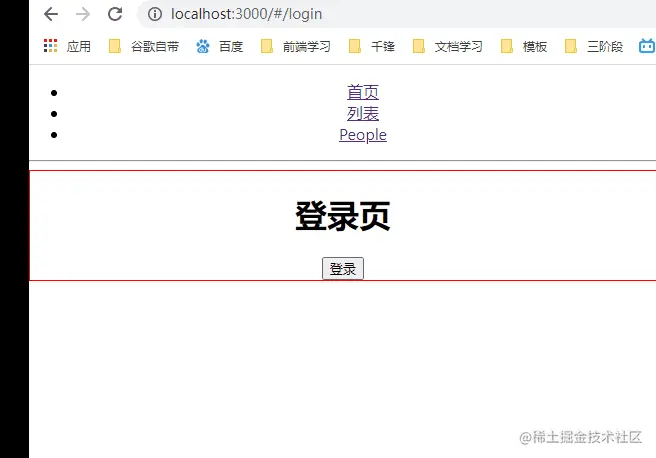Open the 前端学习 bookmark folder
Screen dimensions: 656x458
(295, 46)
